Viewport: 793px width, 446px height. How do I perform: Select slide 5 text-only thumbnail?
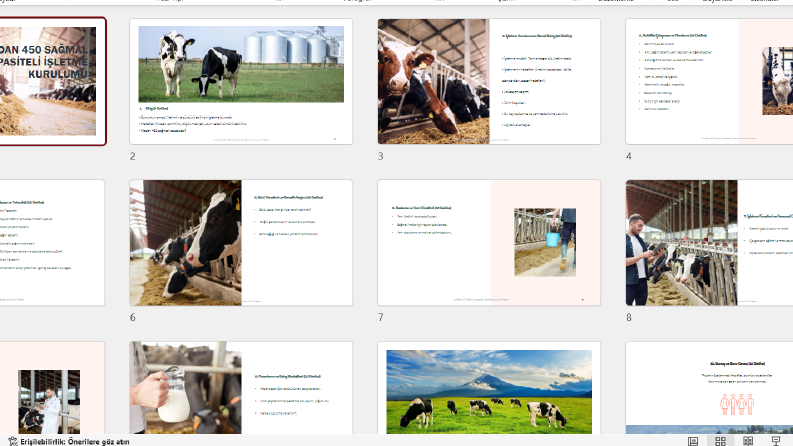pyautogui.click(x=52, y=243)
